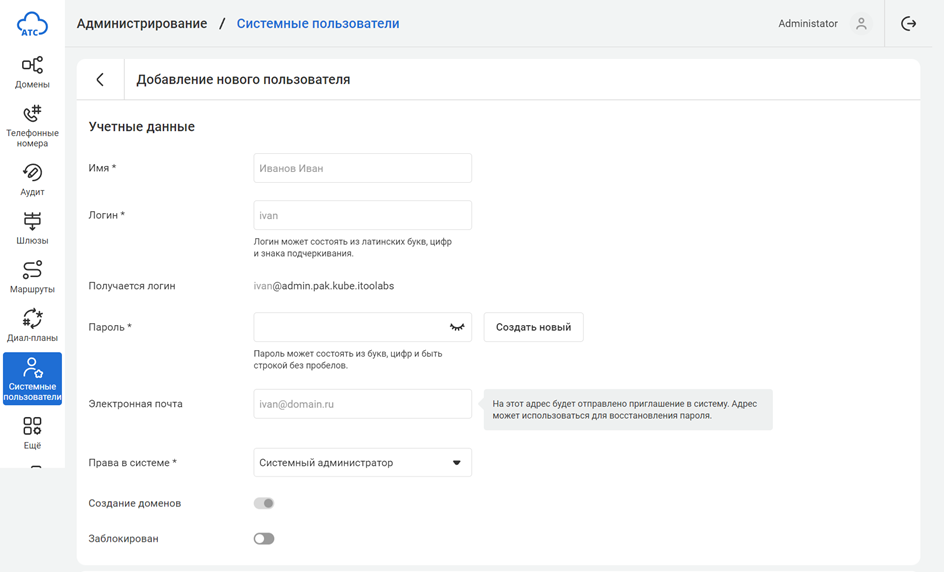This screenshot has height=572, width=944.
Task: Open the Шлюзы gateways section
Action: pos(32,228)
